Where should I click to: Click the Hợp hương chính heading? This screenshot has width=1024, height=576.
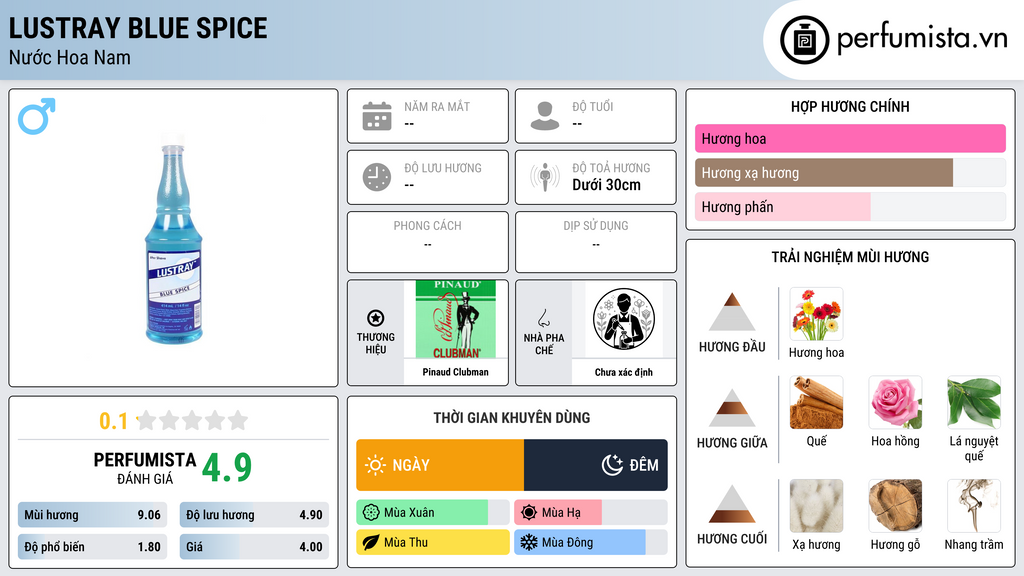[850, 106]
